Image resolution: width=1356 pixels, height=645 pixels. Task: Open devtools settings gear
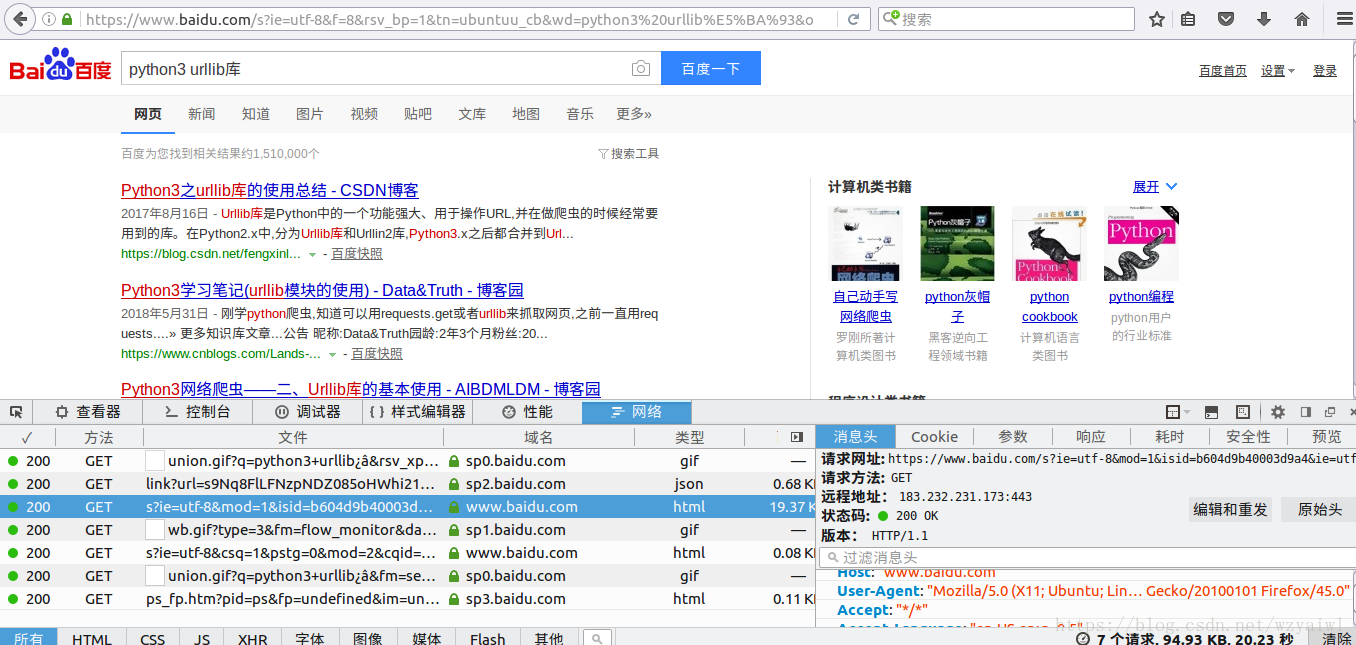pos(1278,412)
